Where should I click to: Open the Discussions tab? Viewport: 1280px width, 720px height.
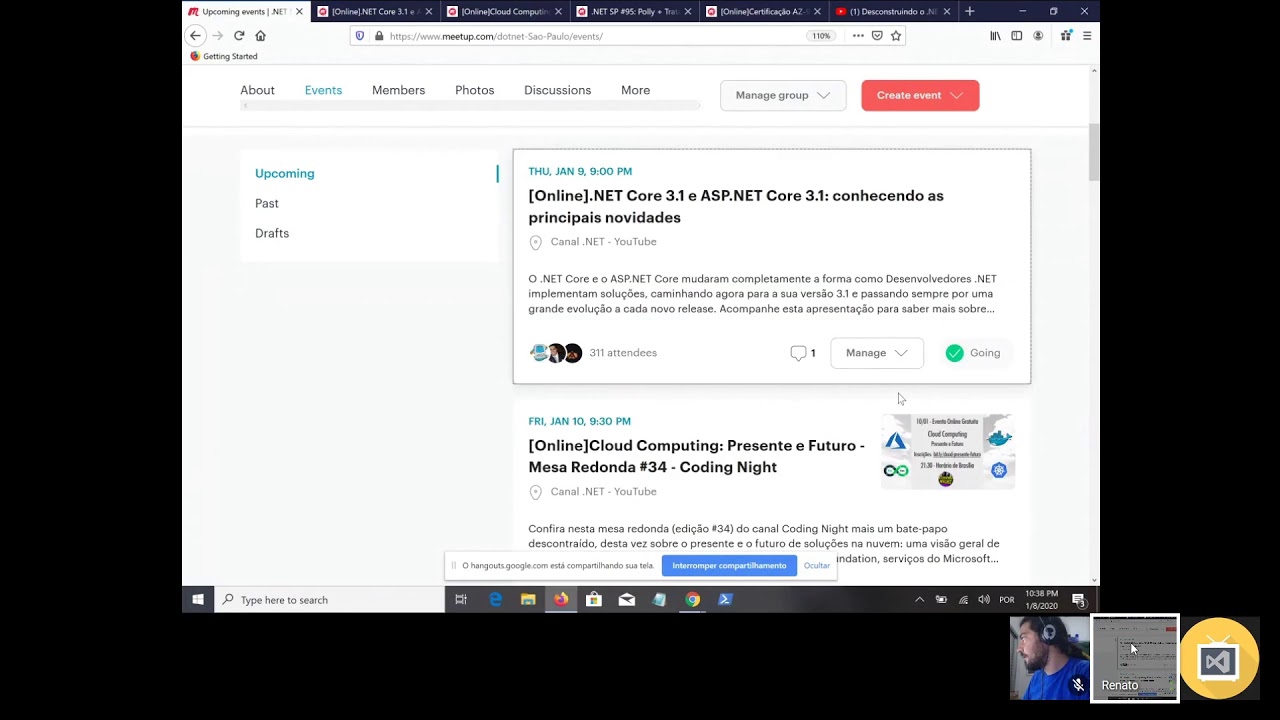[557, 90]
